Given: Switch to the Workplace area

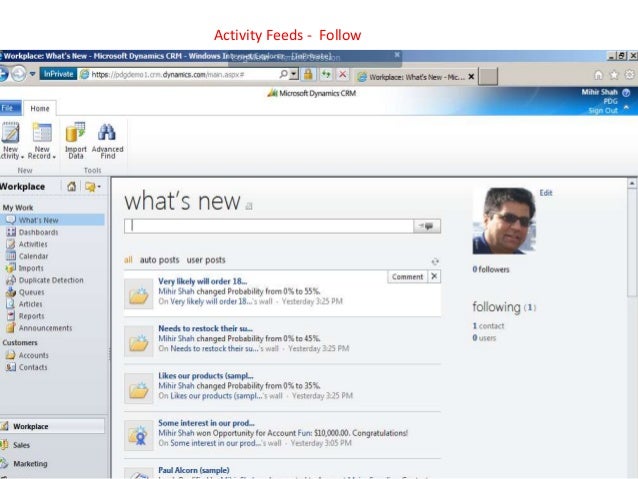Looking at the screenshot, I should click(x=52, y=426).
